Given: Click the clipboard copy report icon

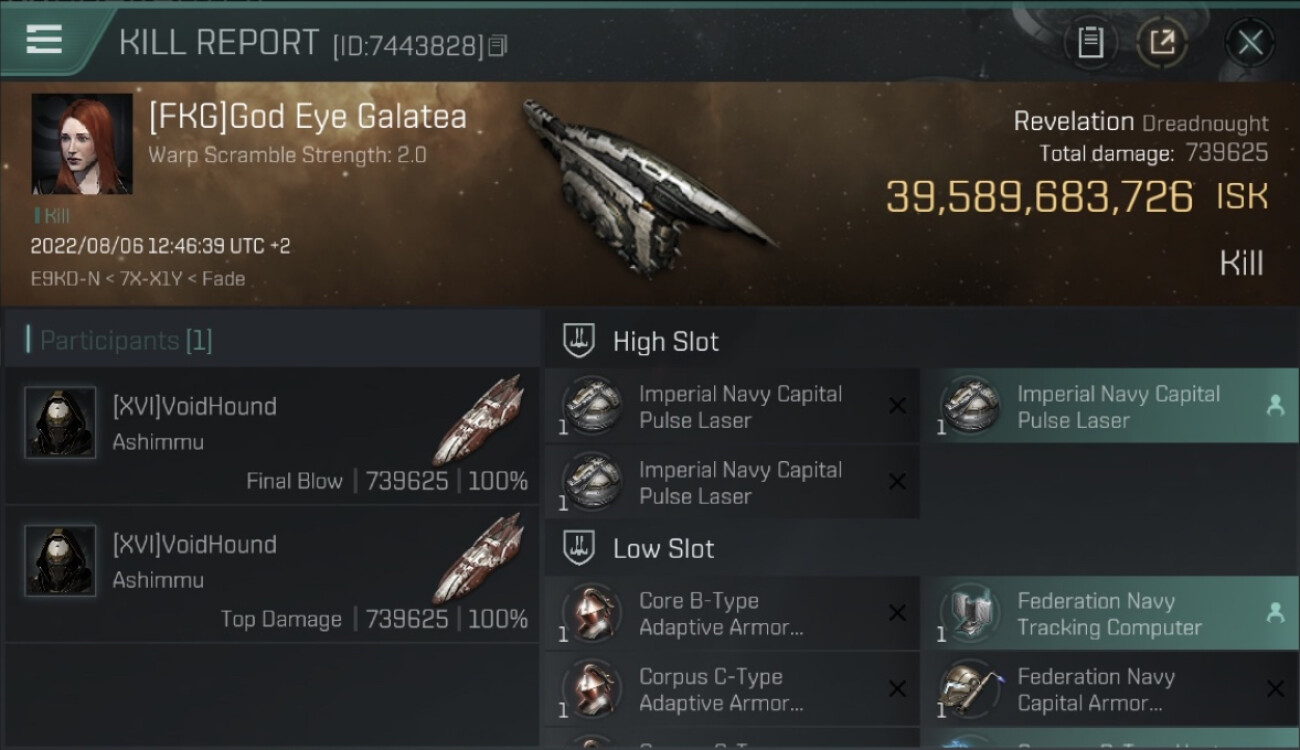Looking at the screenshot, I should click(1090, 42).
